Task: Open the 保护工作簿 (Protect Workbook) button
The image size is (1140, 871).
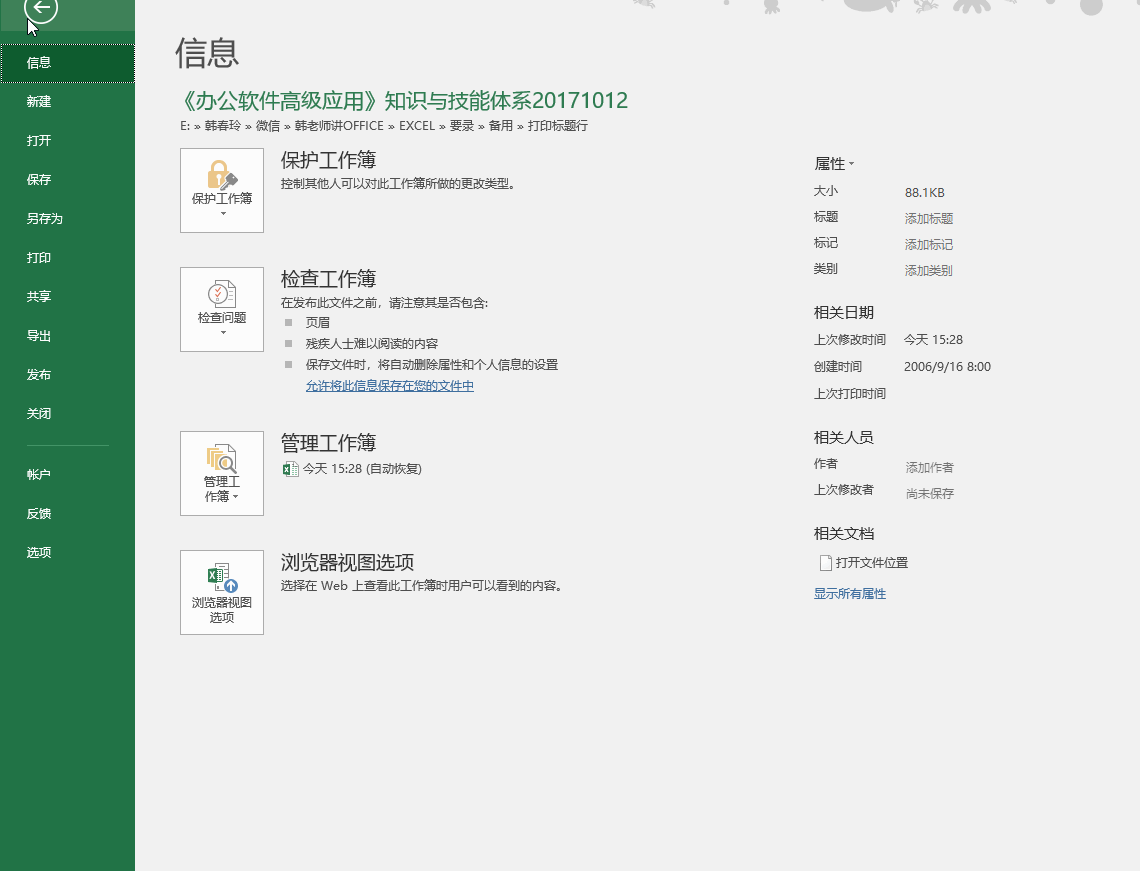Action: coord(222,190)
